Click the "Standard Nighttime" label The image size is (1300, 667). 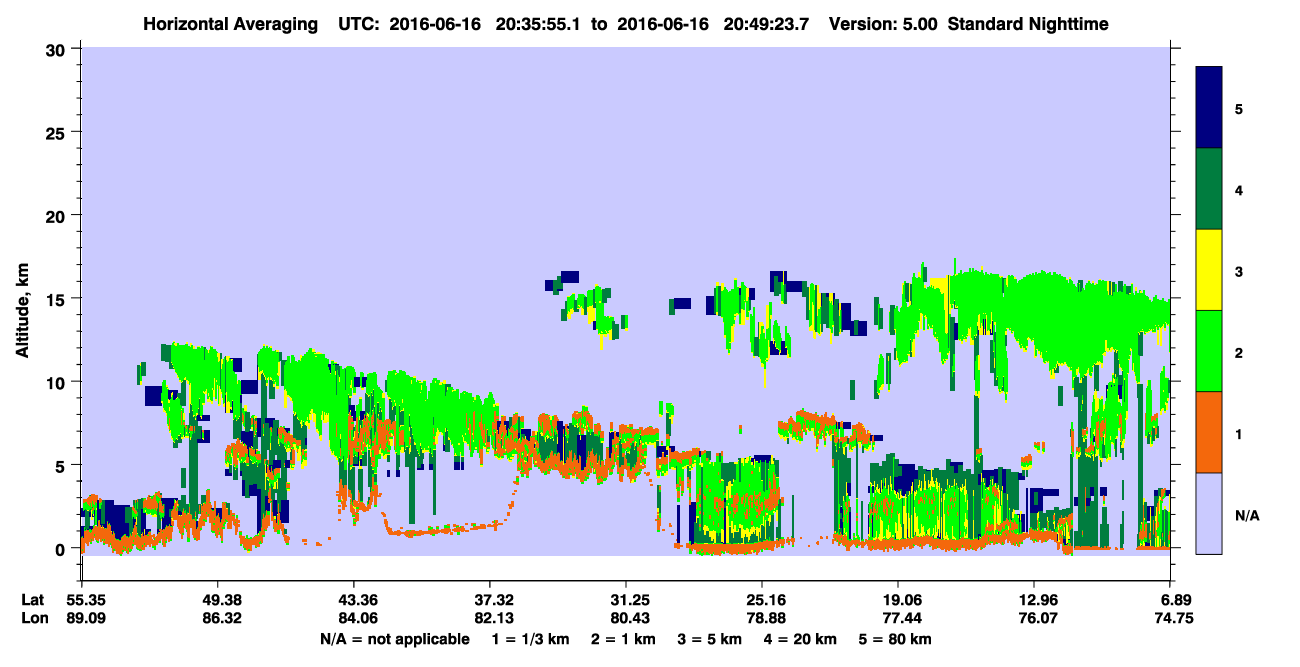tap(1028, 23)
